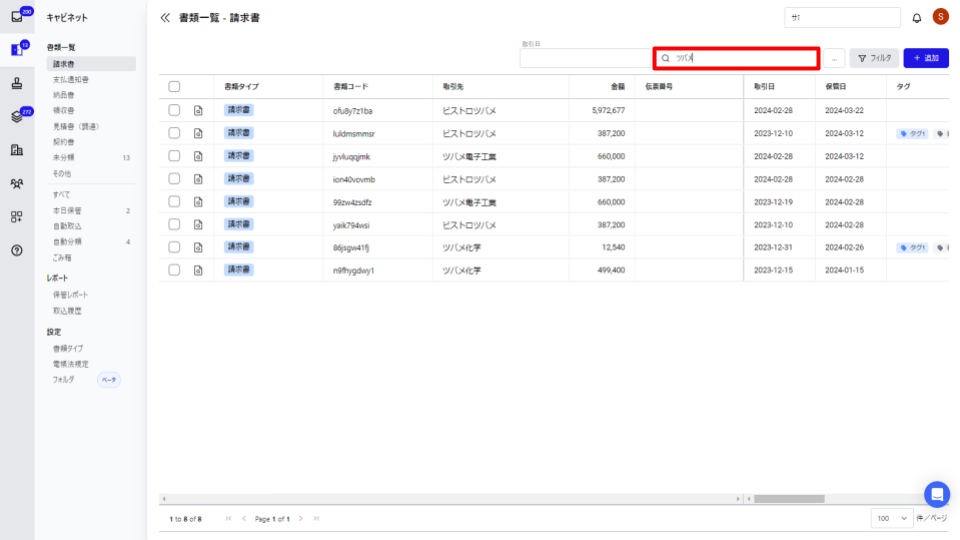Open the layers icon with 272 badge
Viewport: 960px width, 540px height.
(17, 116)
